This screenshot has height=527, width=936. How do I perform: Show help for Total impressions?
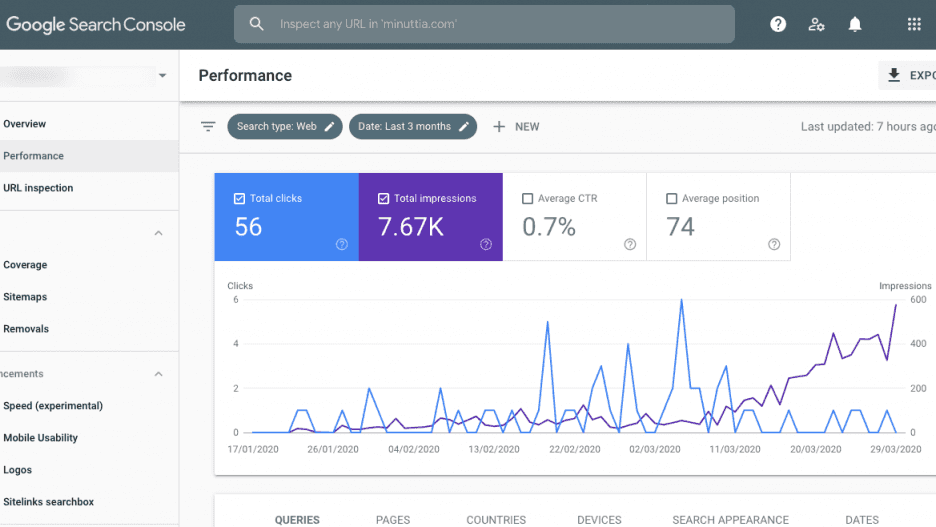pos(486,244)
